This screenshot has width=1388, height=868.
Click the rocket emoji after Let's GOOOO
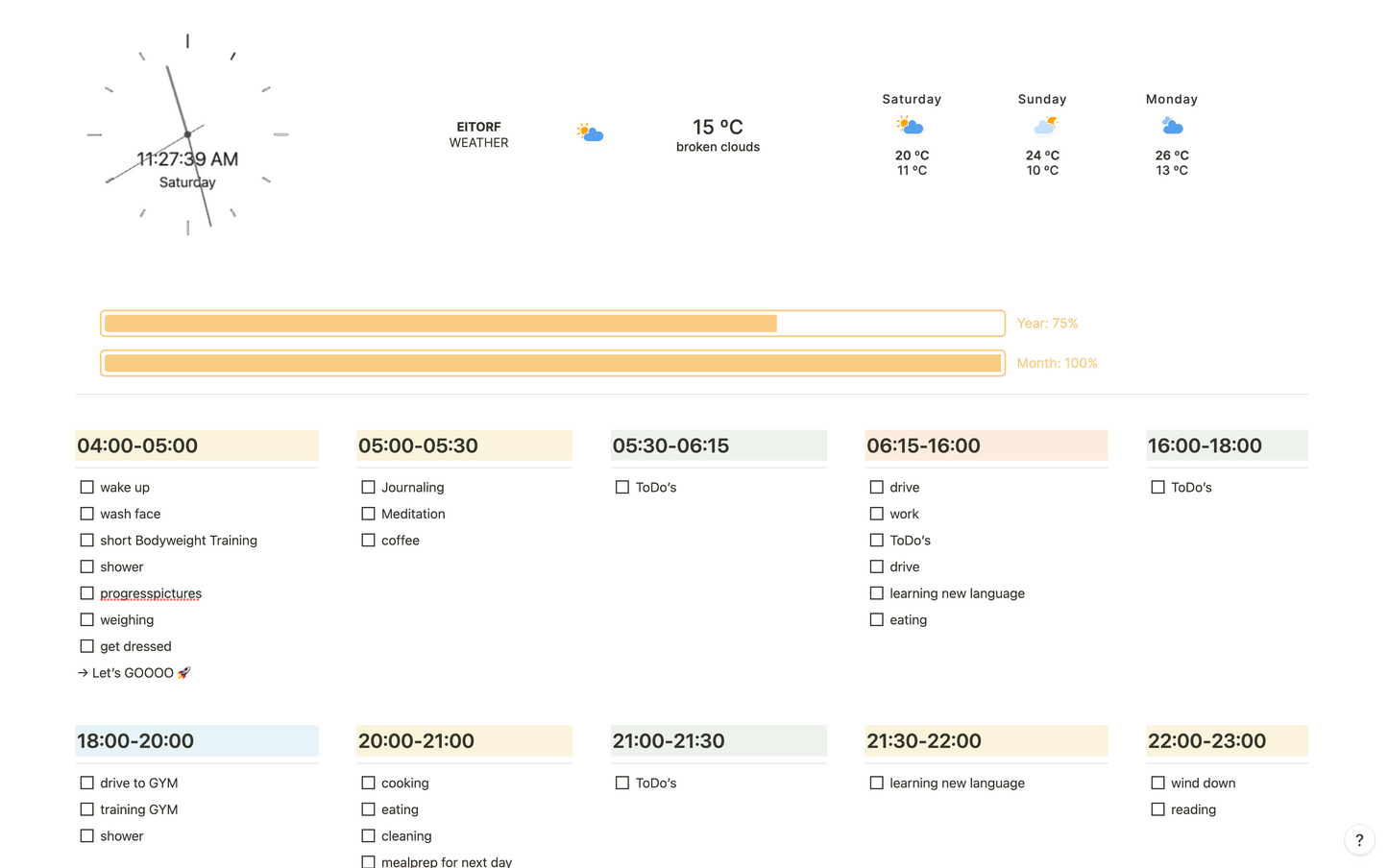pos(183,672)
